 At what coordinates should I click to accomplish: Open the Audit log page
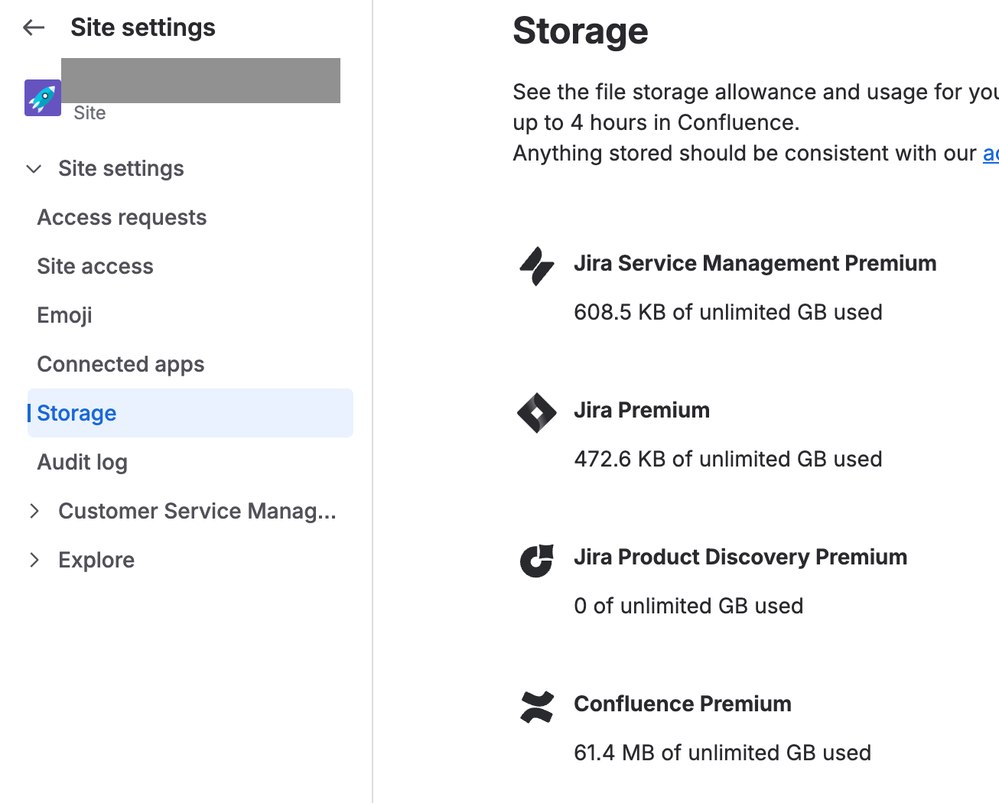82,463
